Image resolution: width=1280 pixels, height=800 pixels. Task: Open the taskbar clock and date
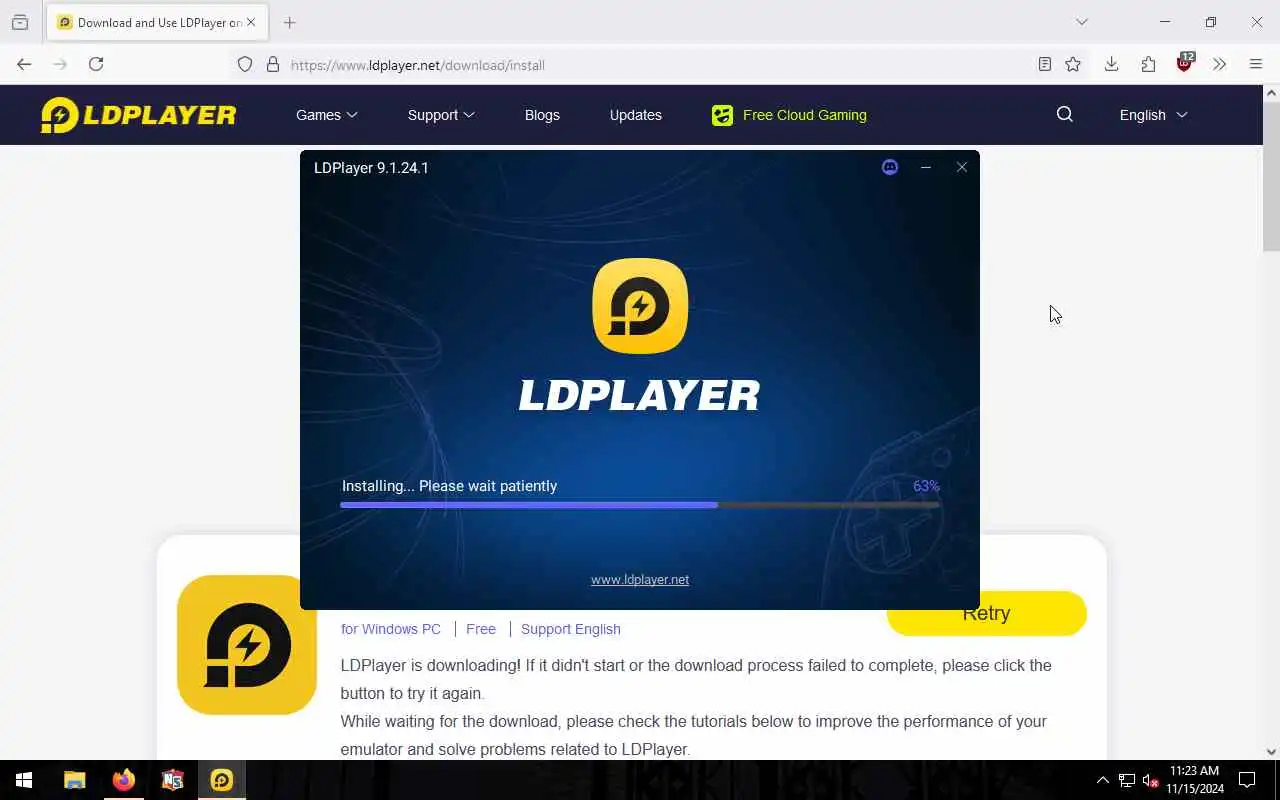coord(1195,780)
